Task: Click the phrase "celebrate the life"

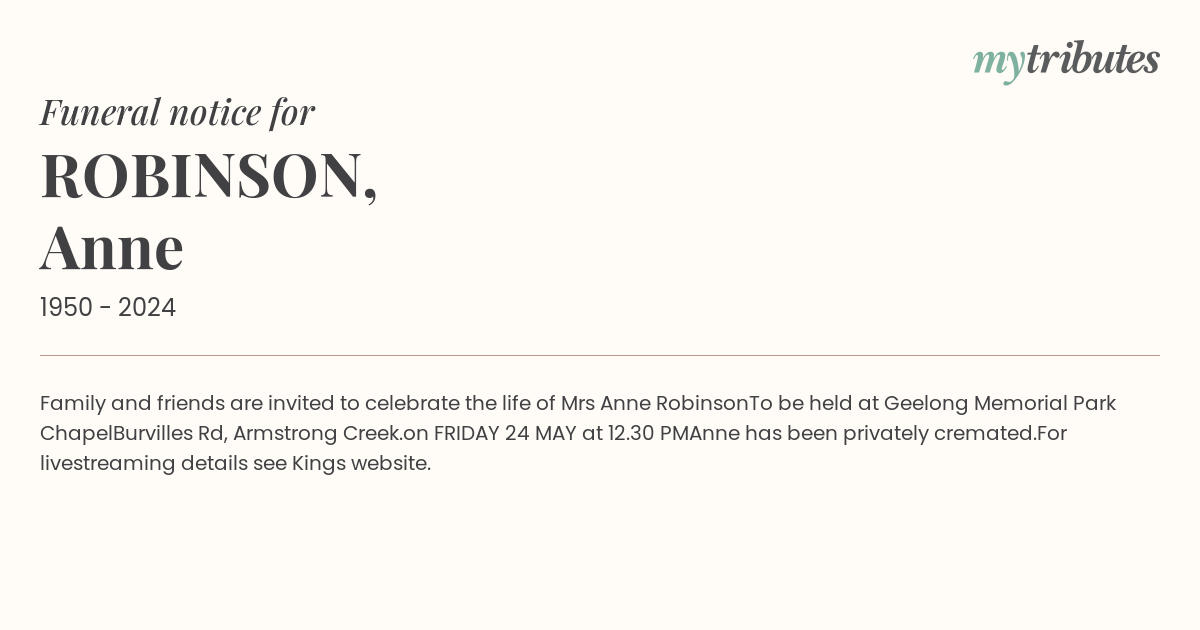Action: [448, 403]
